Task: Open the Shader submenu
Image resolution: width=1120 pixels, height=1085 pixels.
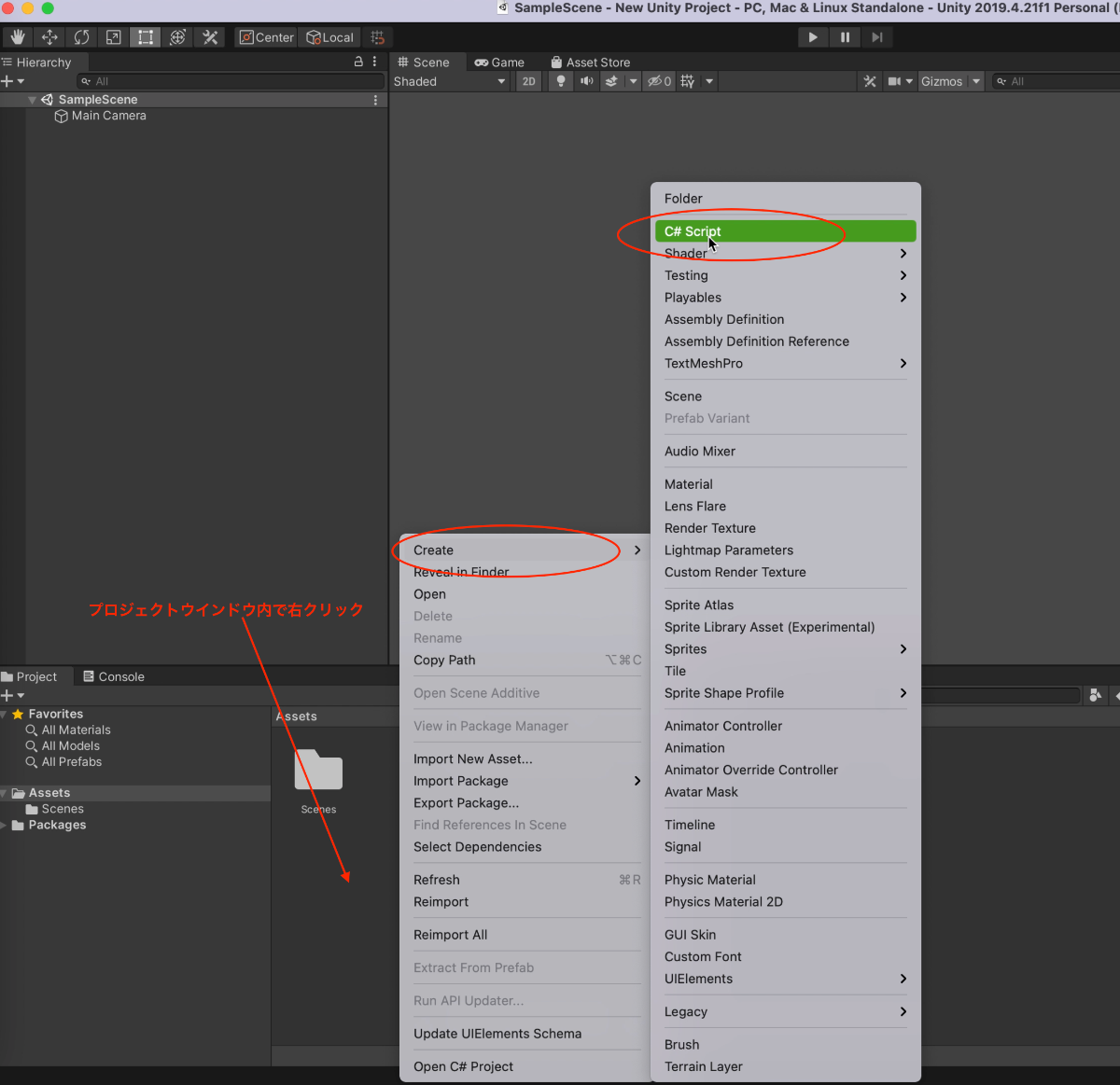Action: (x=785, y=254)
